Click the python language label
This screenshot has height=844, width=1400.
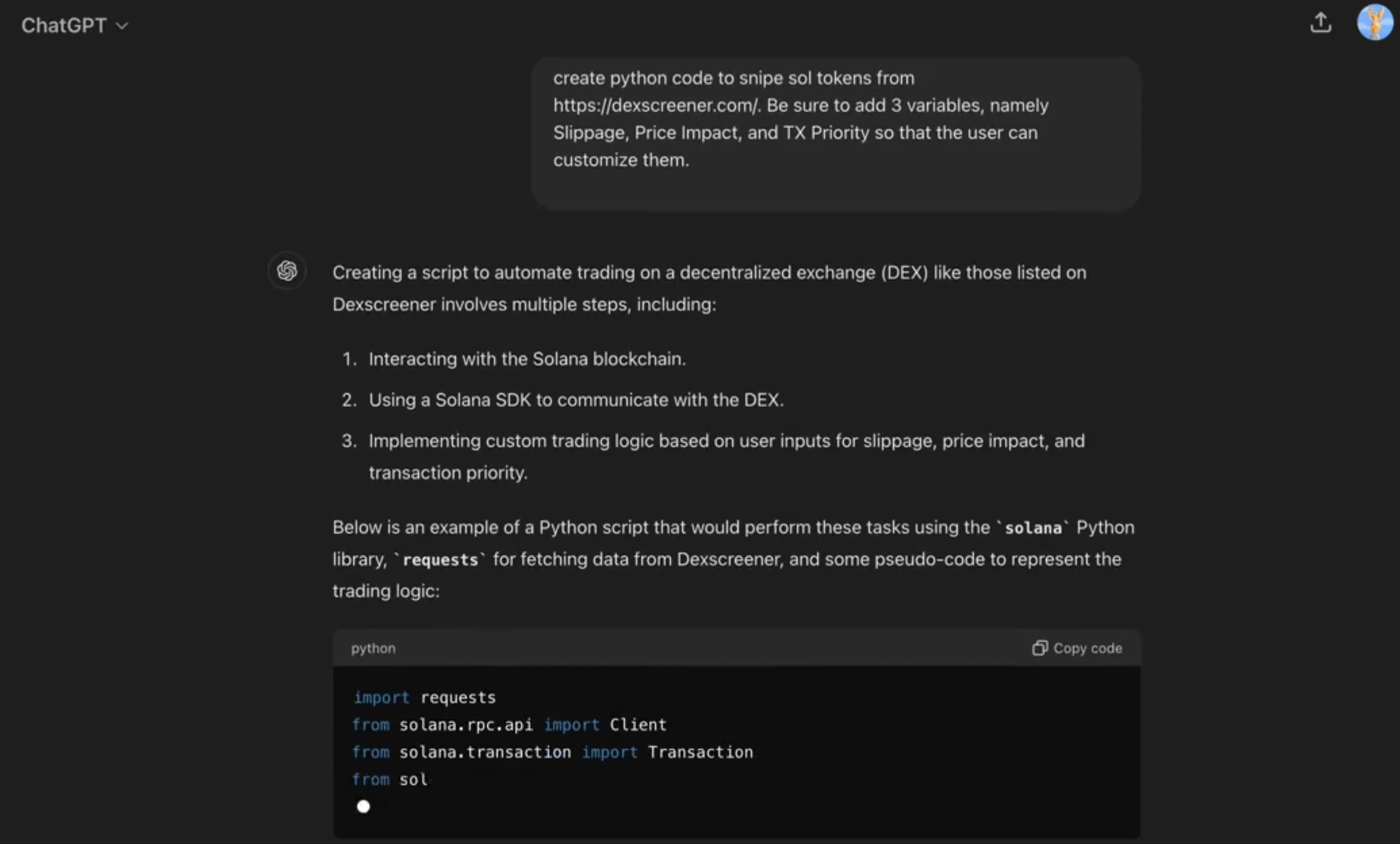point(373,648)
